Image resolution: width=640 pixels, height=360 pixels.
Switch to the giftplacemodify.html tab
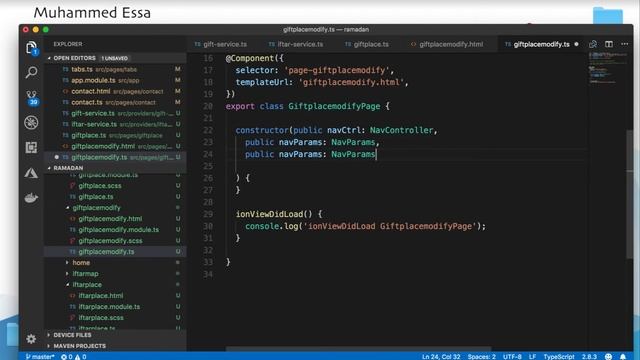tap(447, 44)
